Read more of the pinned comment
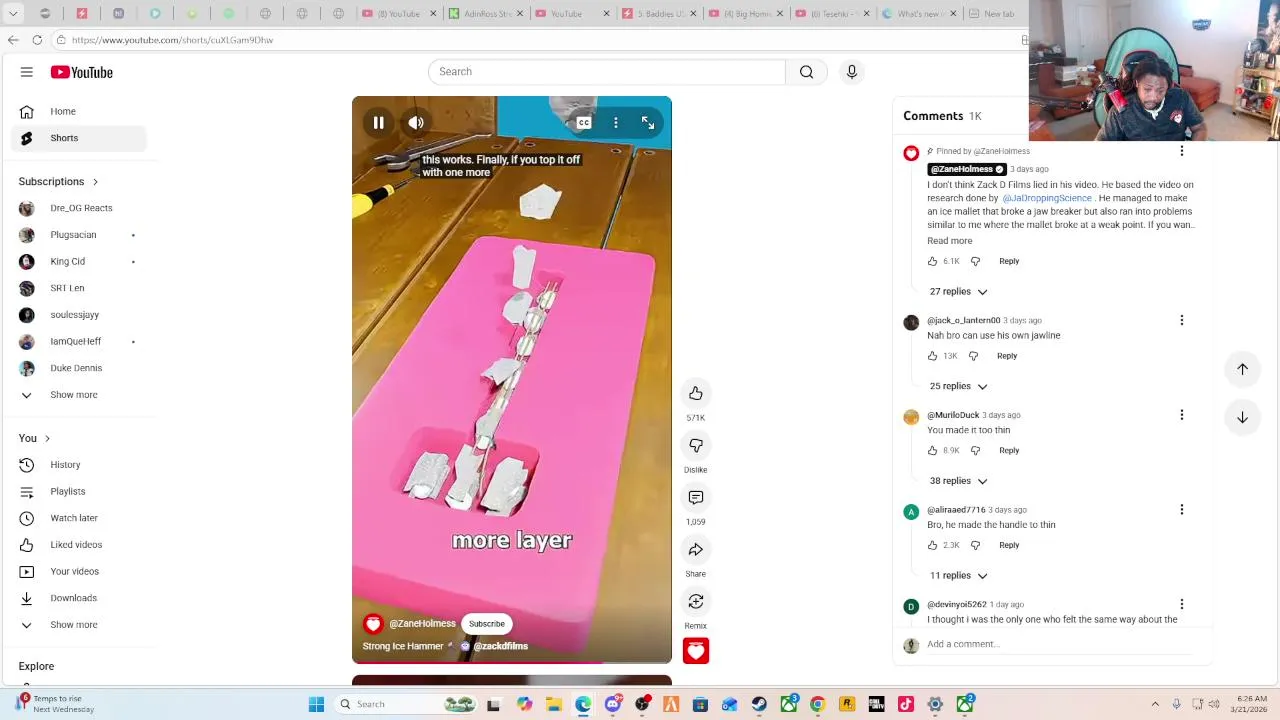This screenshot has width=1280, height=720. 949,241
